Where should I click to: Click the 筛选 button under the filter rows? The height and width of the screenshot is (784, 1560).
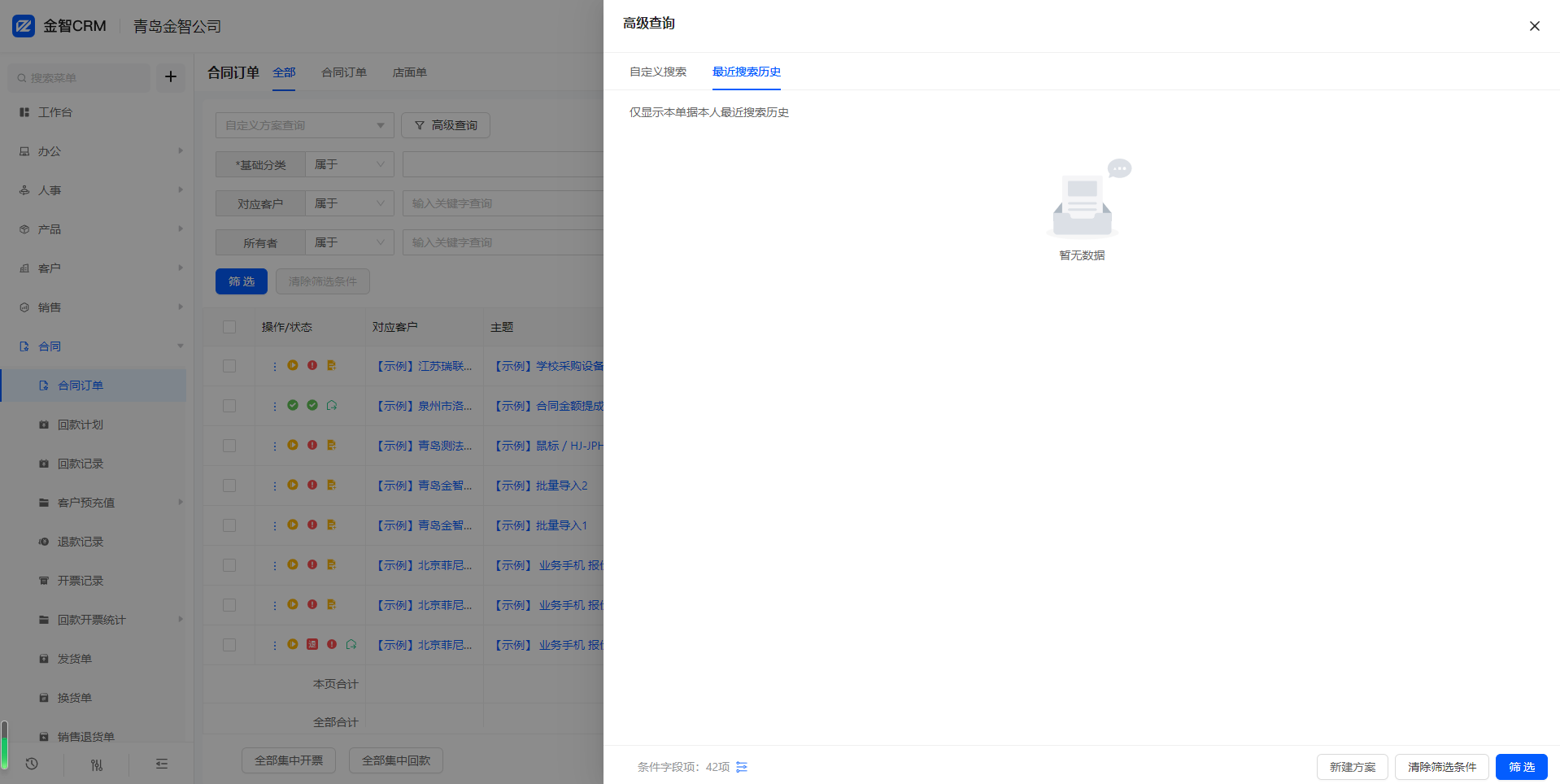tap(242, 281)
